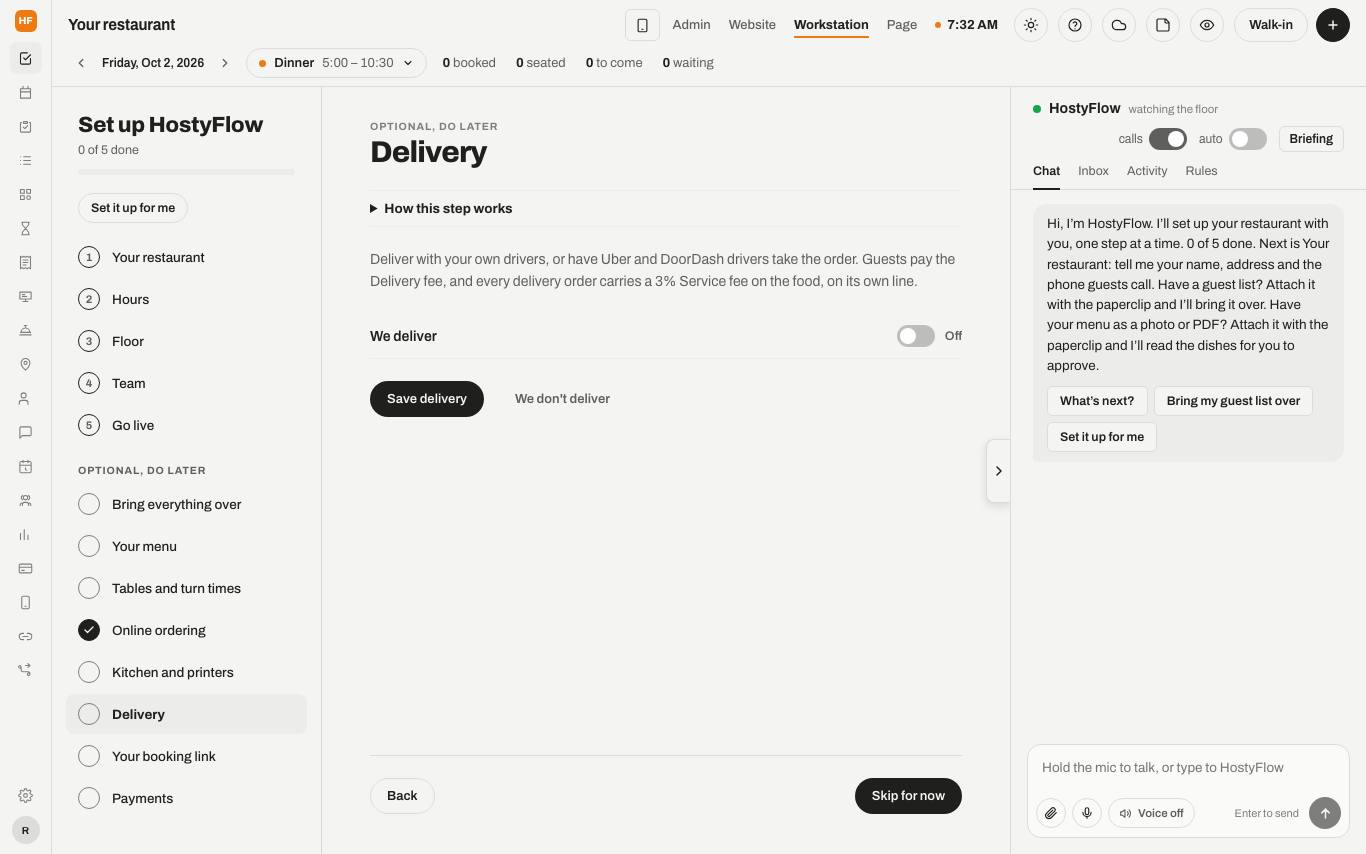
Task: Switch to Page tab
Action: 902,25
